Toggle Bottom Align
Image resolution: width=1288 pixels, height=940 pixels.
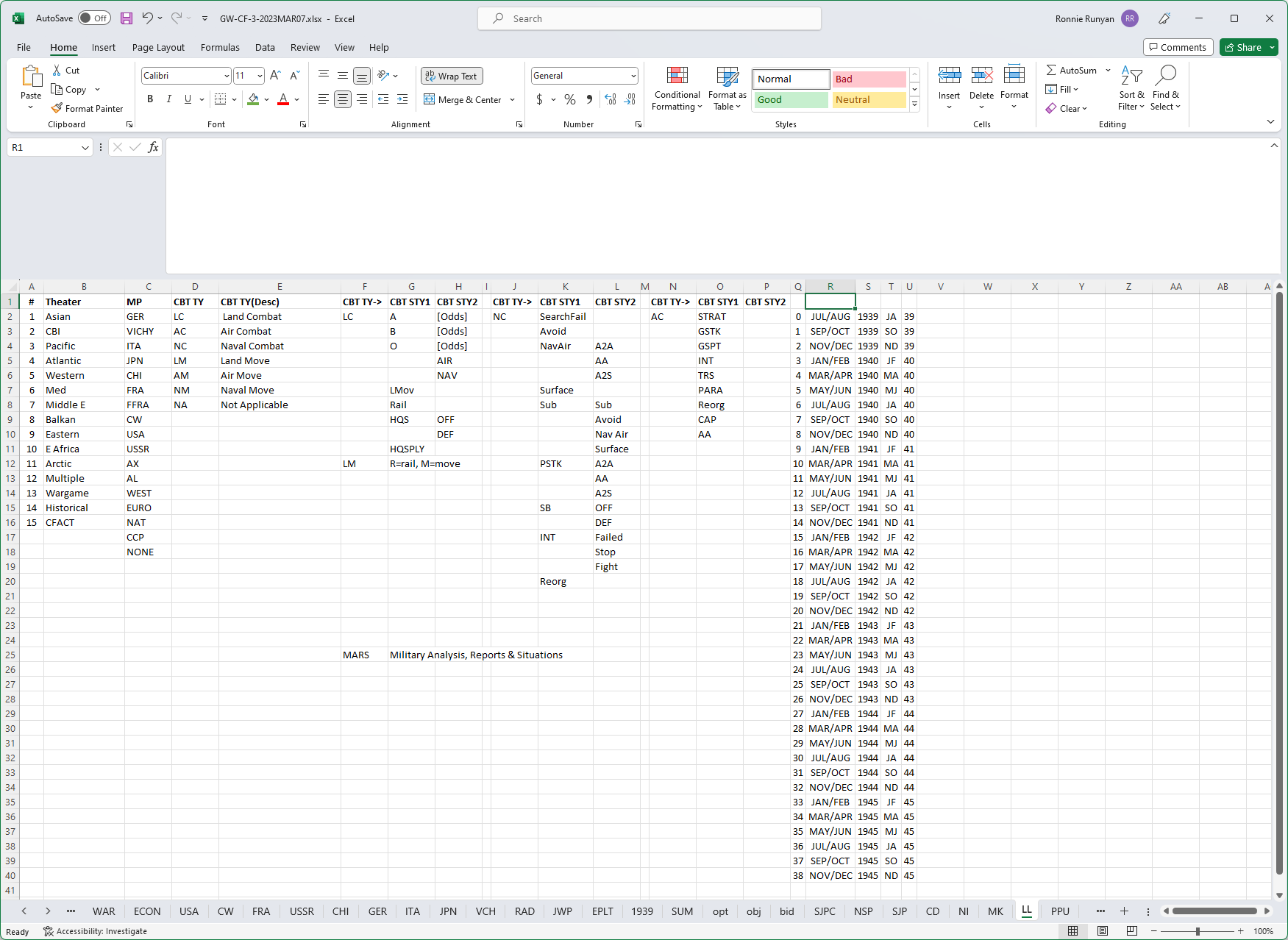click(362, 76)
